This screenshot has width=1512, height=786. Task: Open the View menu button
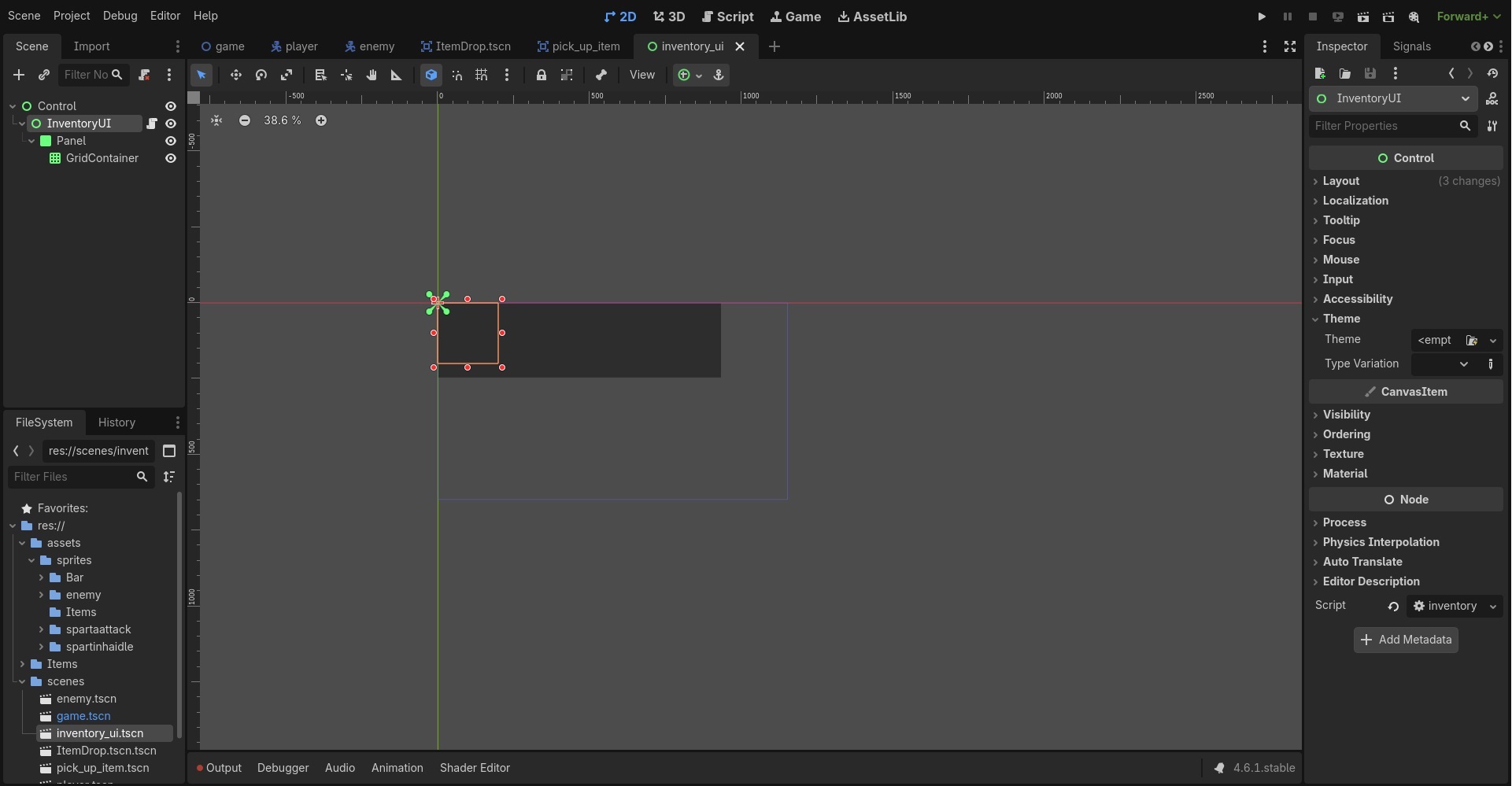point(641,75)
